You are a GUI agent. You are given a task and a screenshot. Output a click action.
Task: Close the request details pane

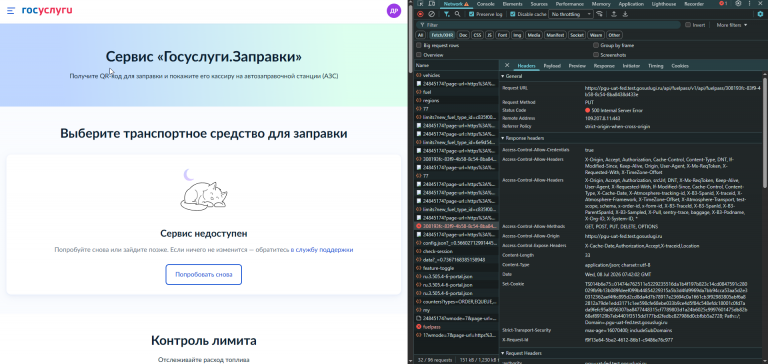click(x=507, y=65)
